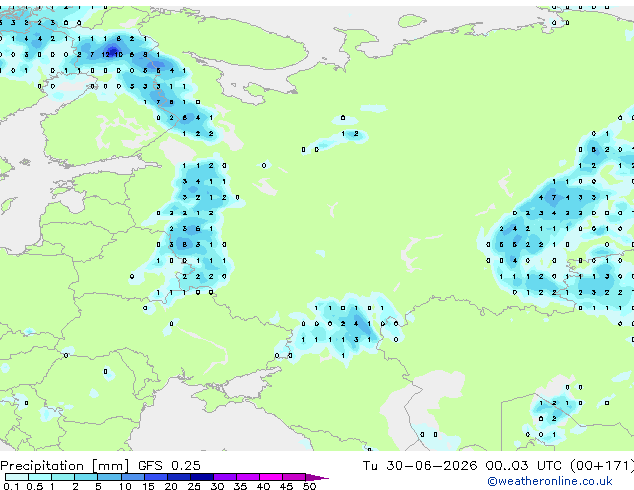The image size is (634, 490).
Task: Click the 40–45 mm magenta legend swatch
Action: pyautogui.click(x=271, y=477)
